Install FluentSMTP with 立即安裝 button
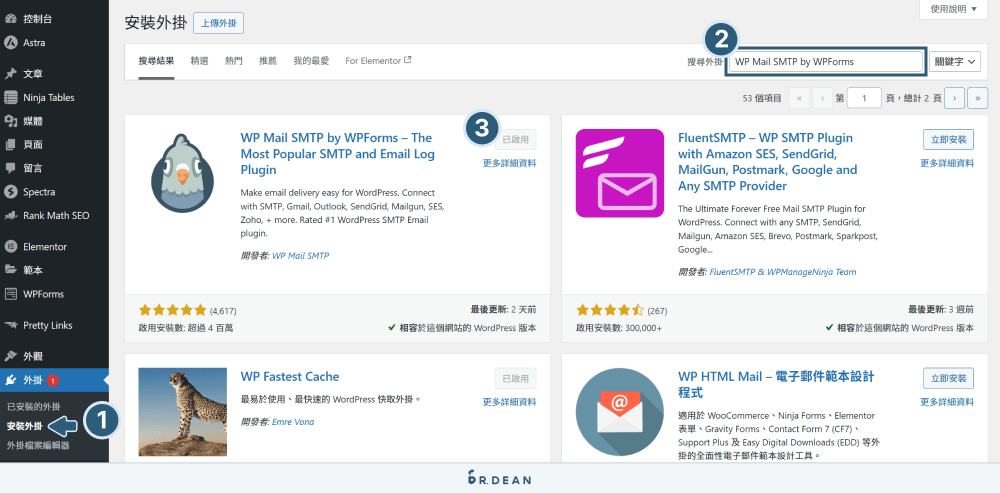 (948, 139)
